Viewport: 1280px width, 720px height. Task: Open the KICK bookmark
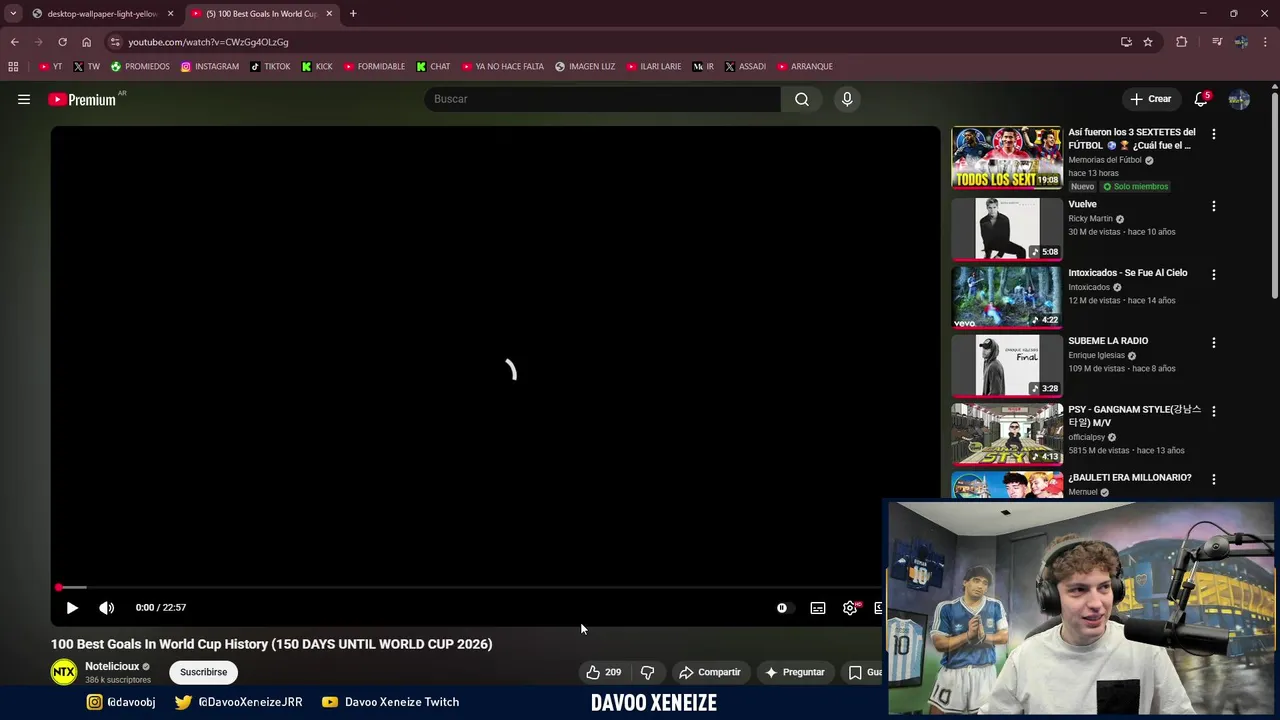click(x=317, y=67)
